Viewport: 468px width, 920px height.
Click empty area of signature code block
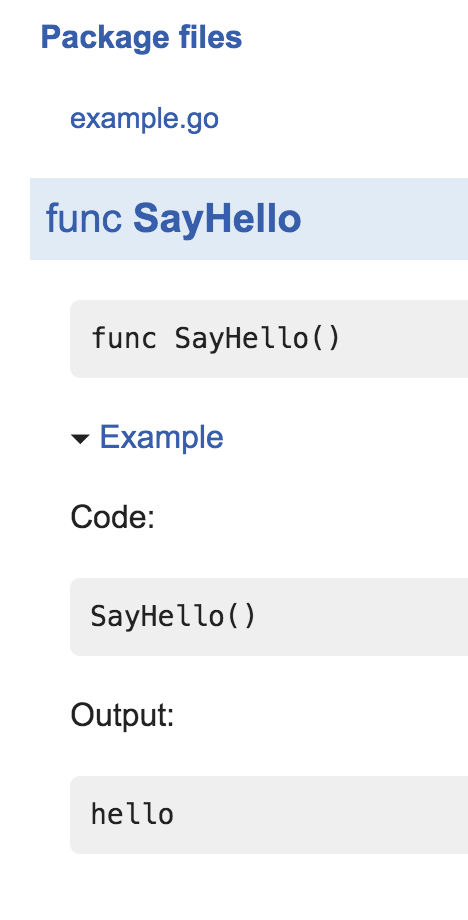405,339
